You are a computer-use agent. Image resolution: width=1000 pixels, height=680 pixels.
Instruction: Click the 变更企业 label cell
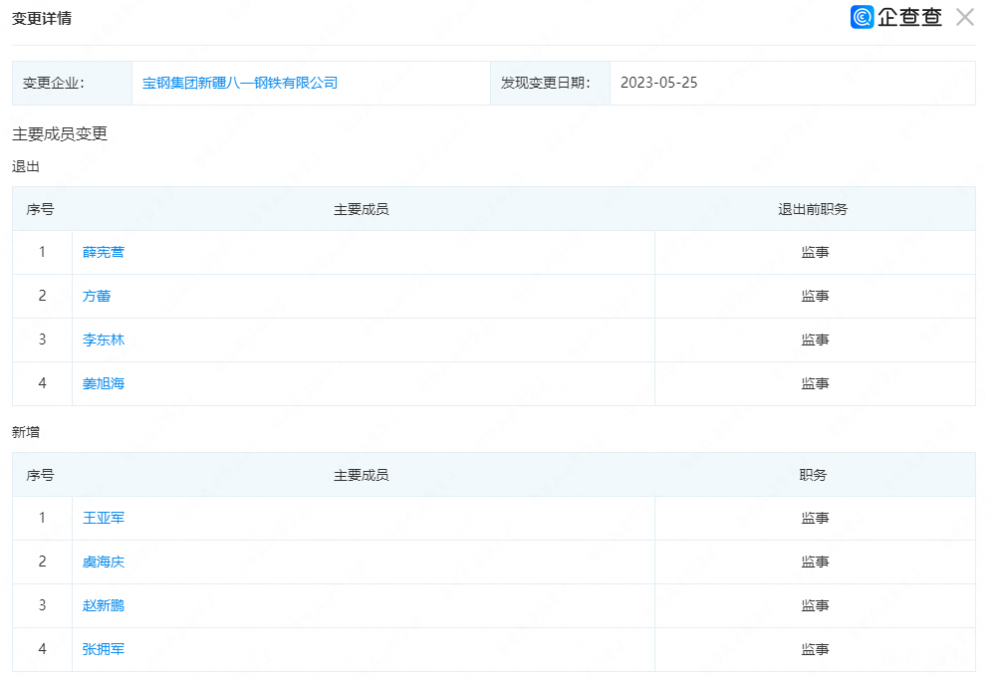coord(54,83)
